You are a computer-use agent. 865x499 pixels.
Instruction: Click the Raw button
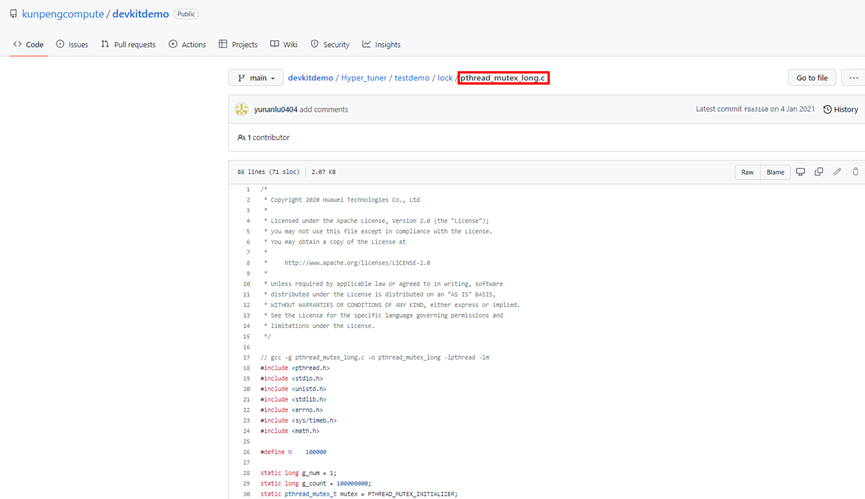point(747,172)
